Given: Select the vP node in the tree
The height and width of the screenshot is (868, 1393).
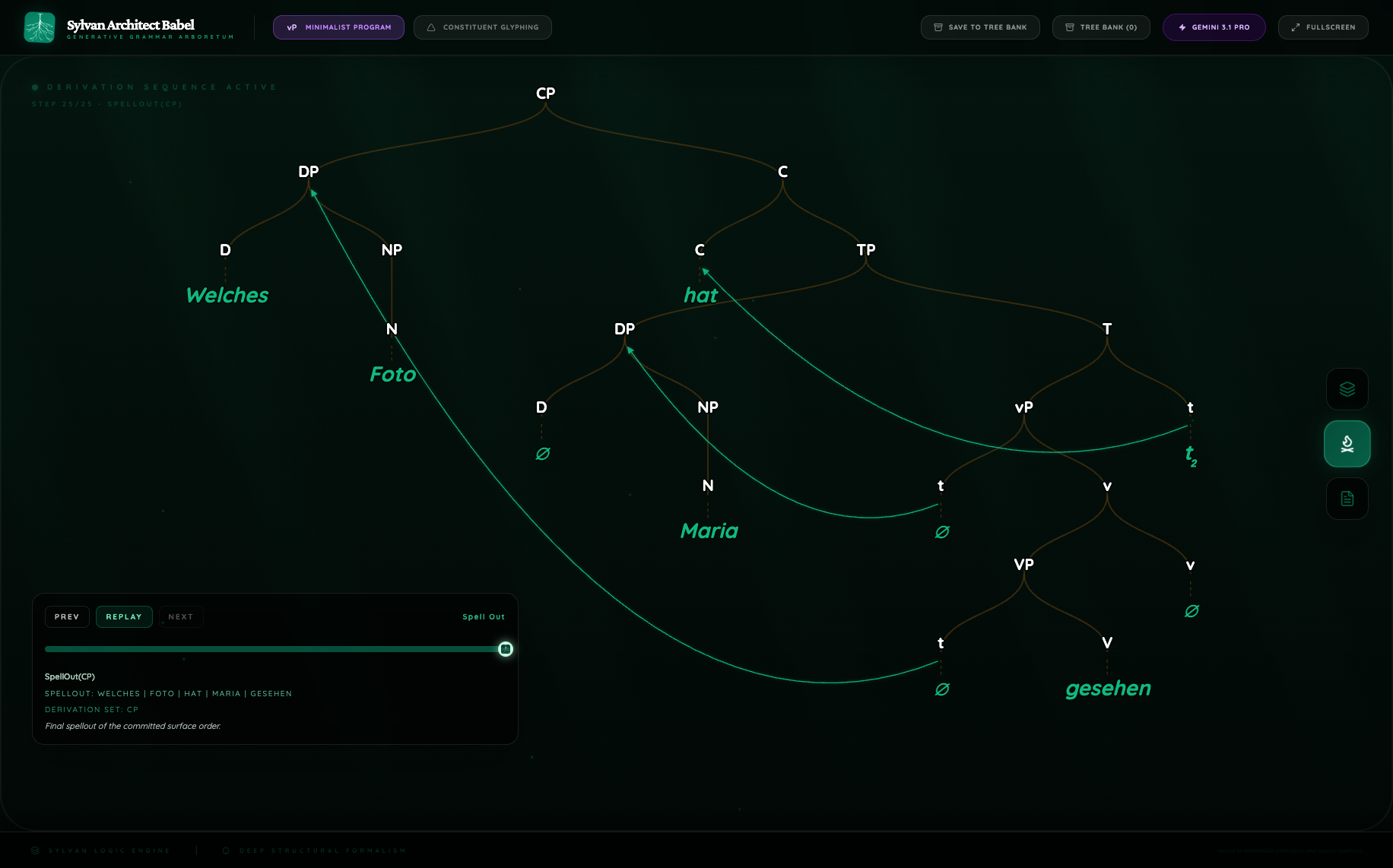Looking at the screenshot, I should click(1023, 407).
